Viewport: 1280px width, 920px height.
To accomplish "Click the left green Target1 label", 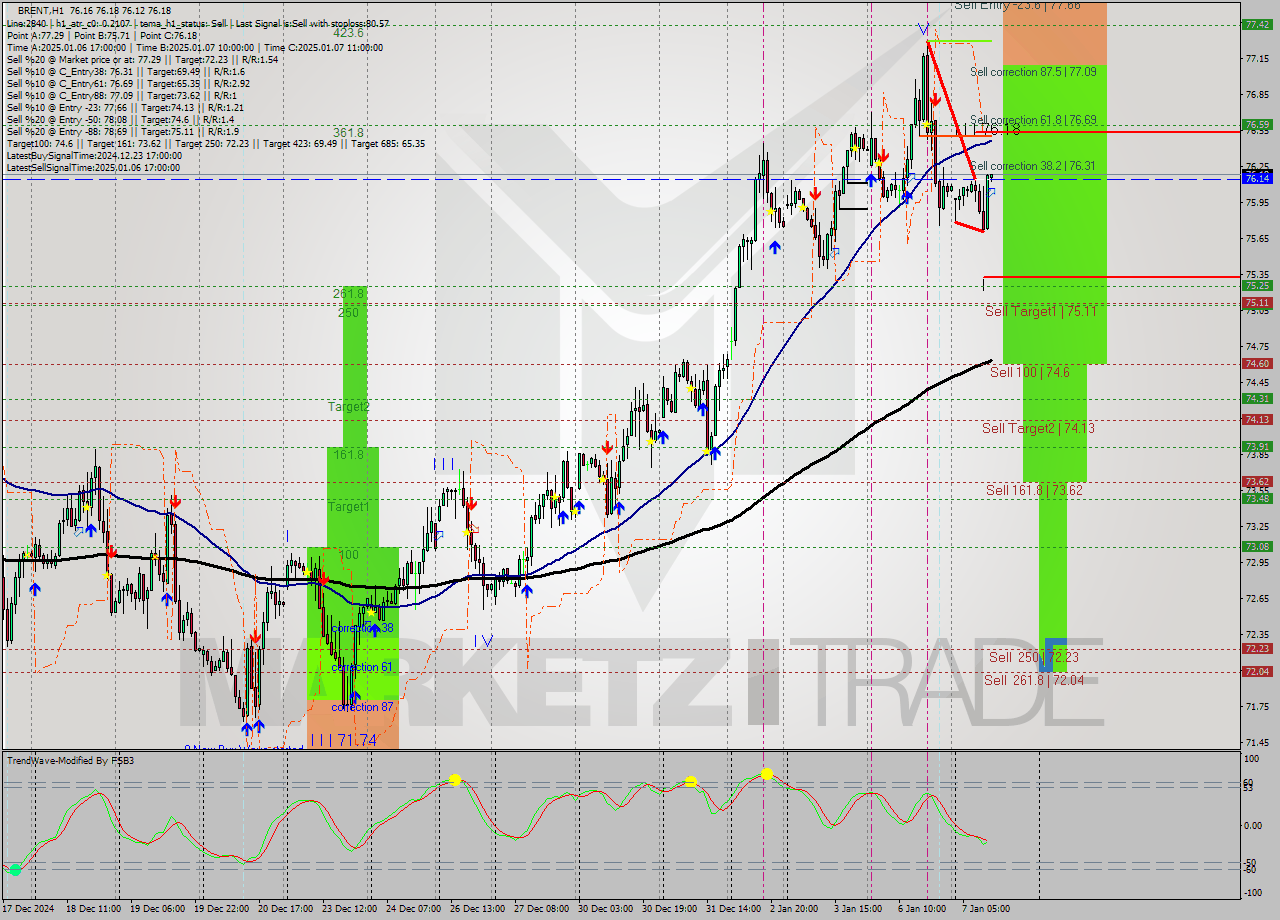I will pyautogui.click(x=349, y=507).
